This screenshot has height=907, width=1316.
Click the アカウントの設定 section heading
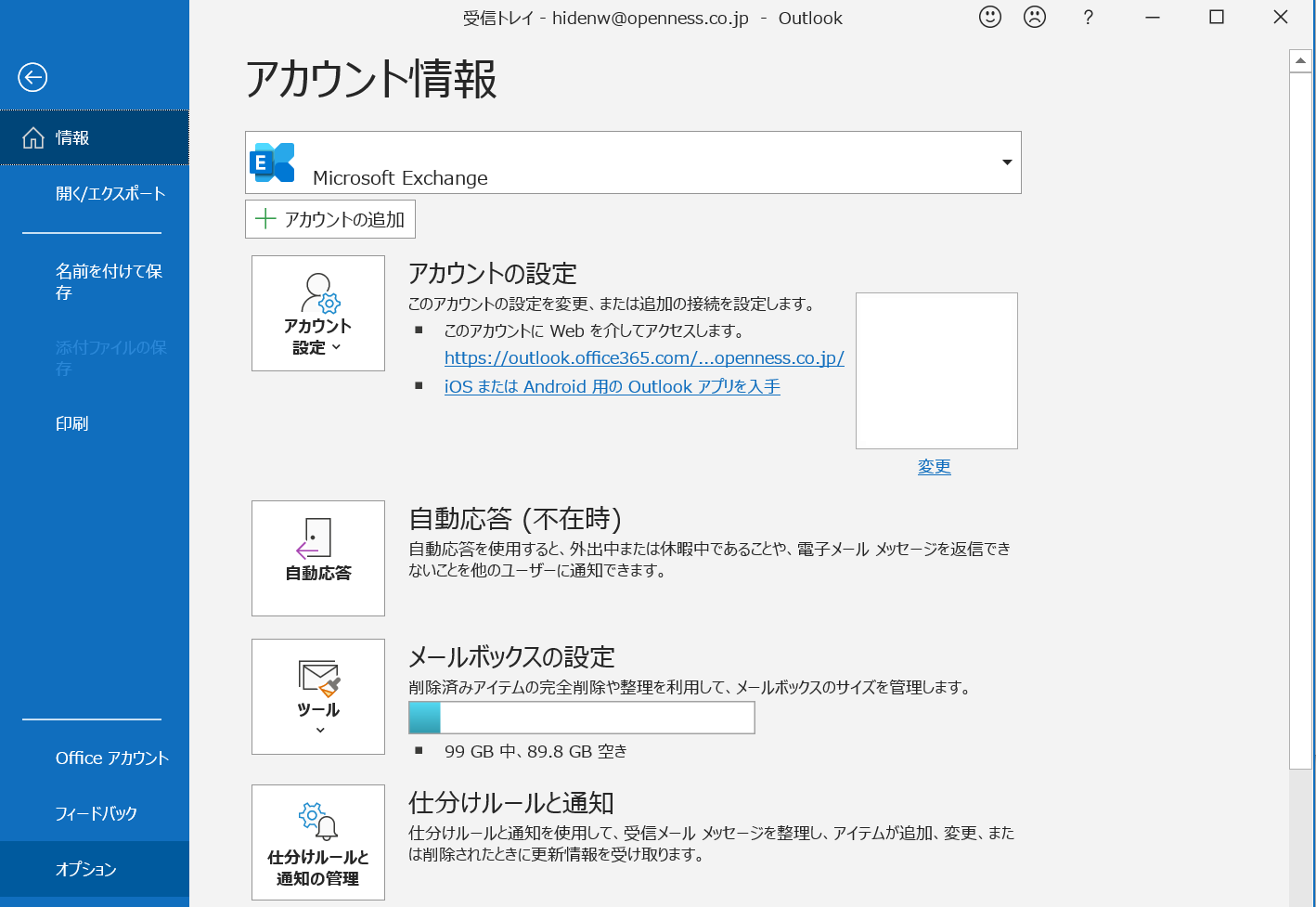pyautogui.click(x=493, y=273)
